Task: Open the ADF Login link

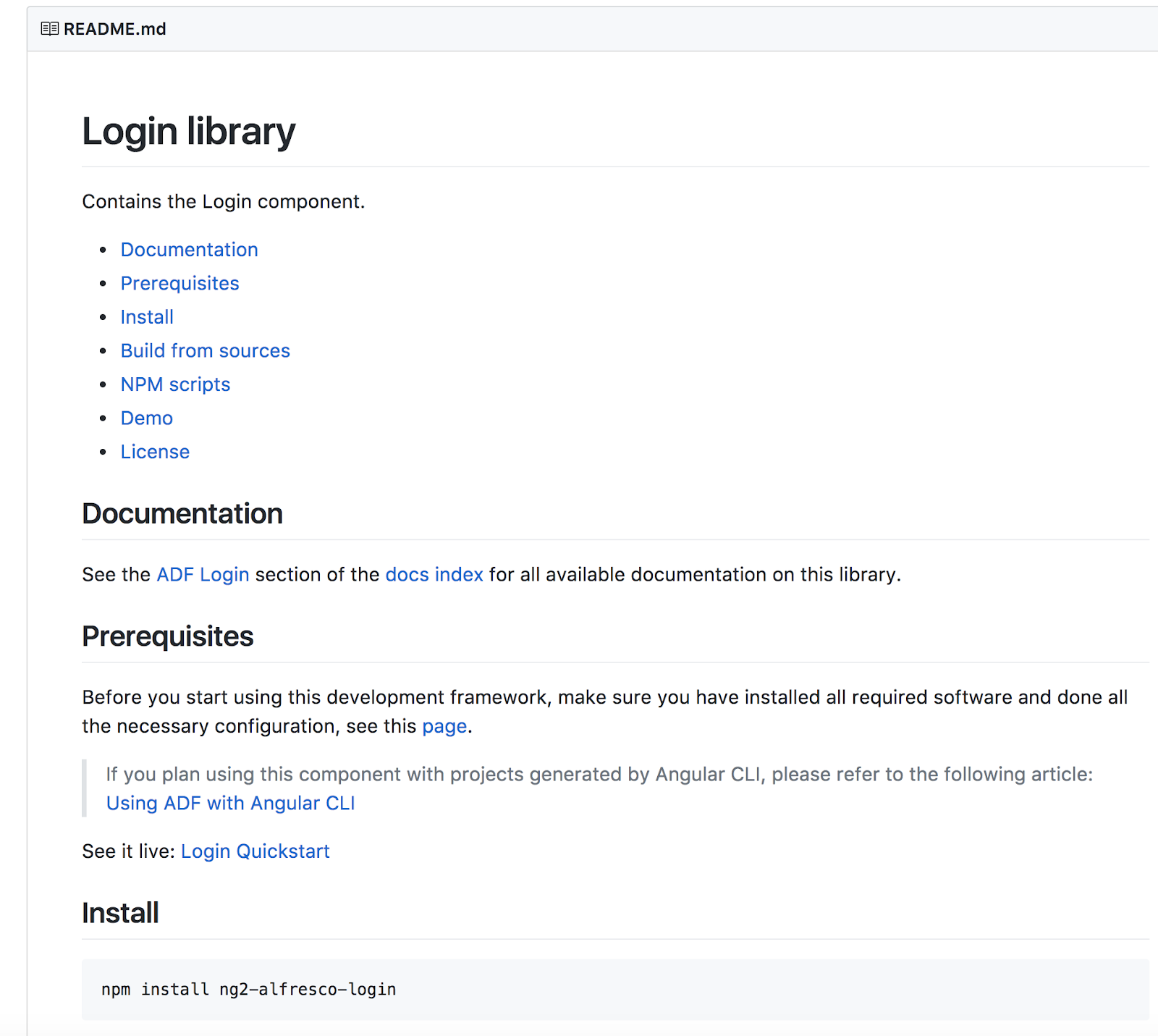Action: click(x=203, y=575)
